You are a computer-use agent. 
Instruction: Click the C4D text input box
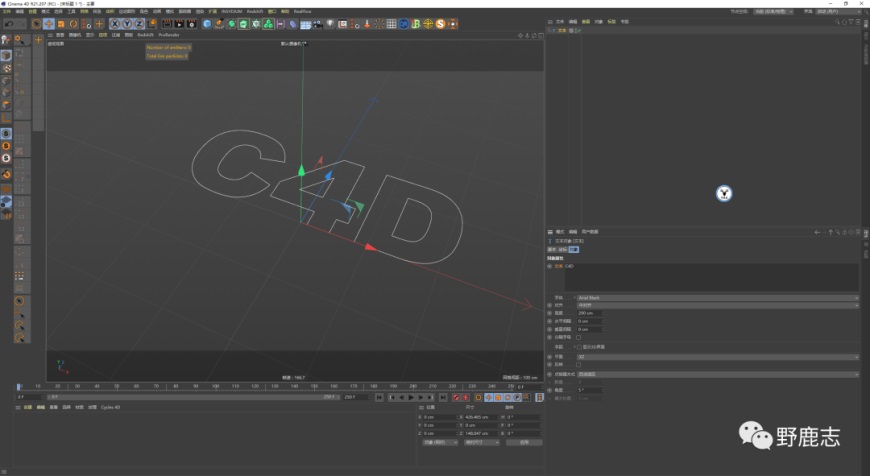pos(711,277)
